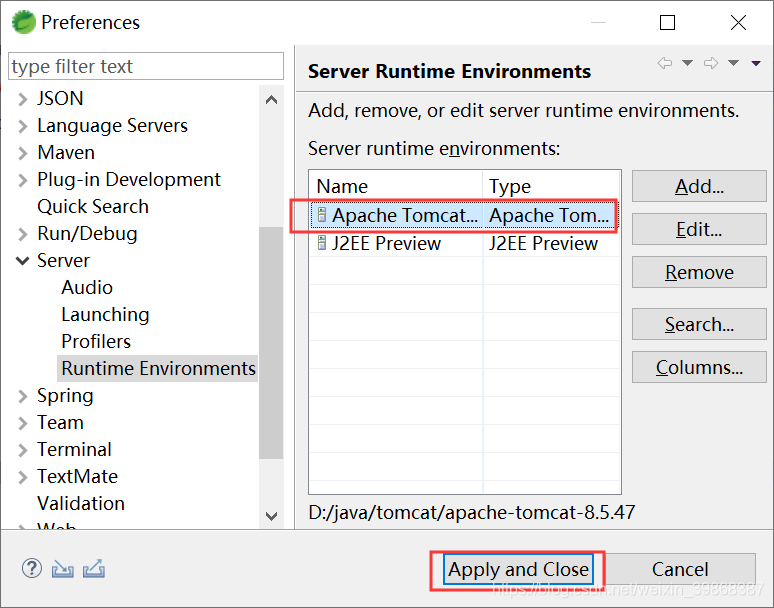Click the tree vertical scrollbar thumb

point(271,343)
